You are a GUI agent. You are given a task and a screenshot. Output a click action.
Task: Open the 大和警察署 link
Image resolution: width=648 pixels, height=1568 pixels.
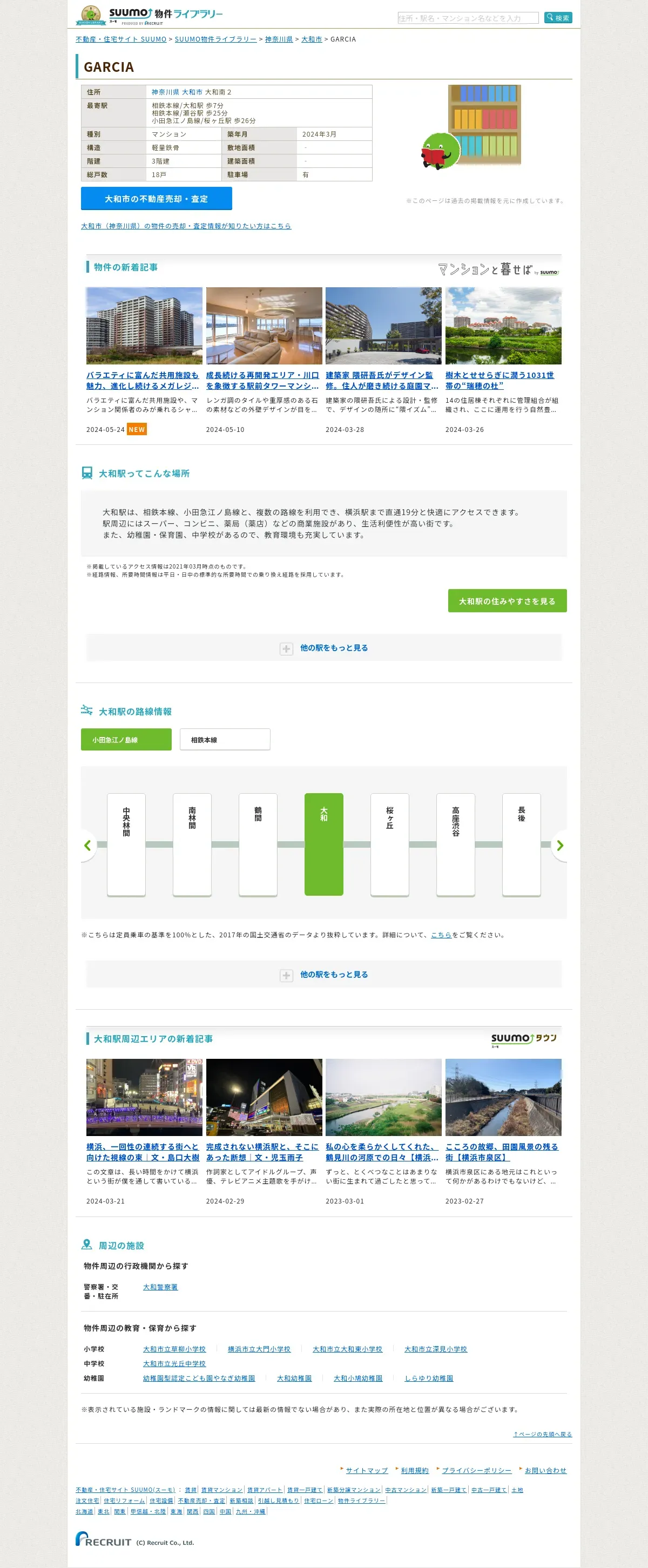[x=160, y=1287]
